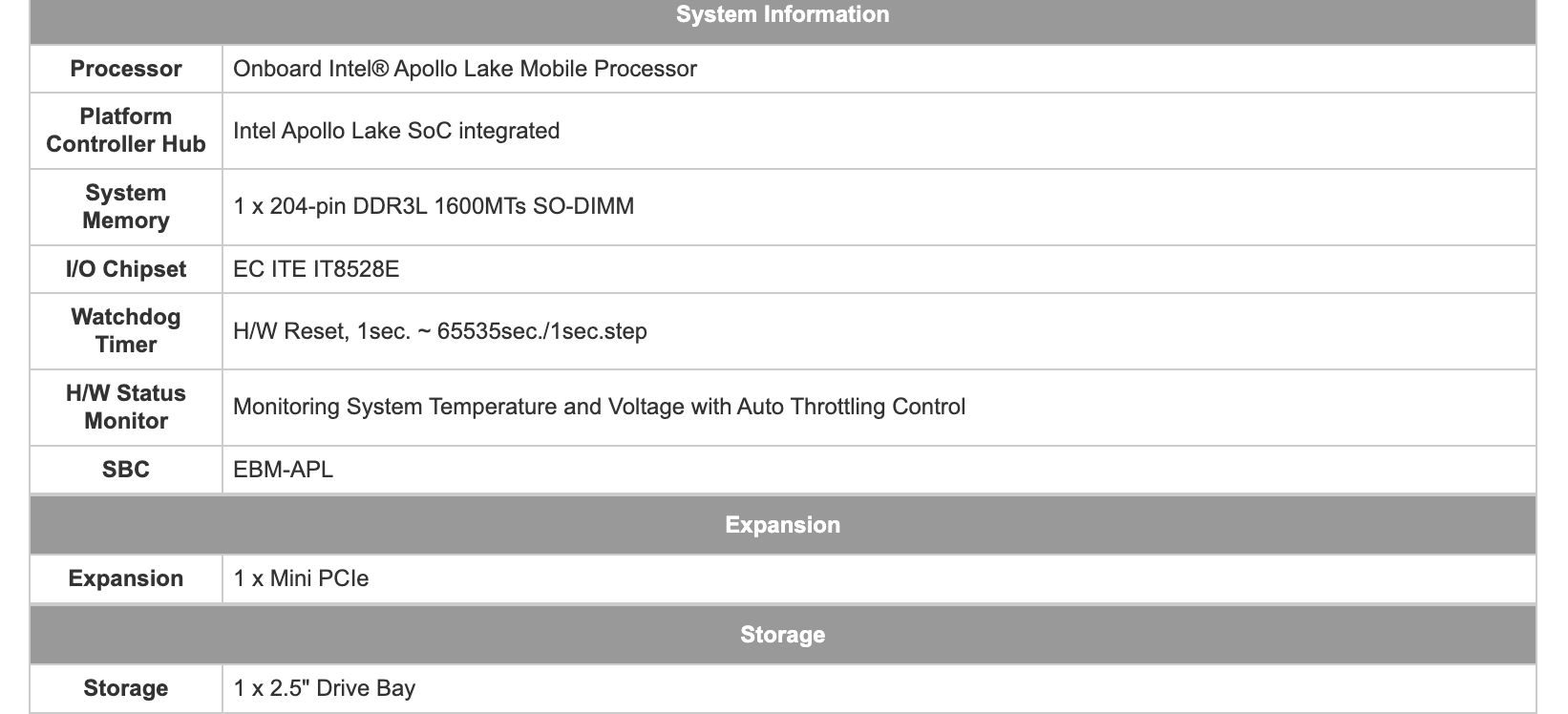Select the H/W Status Monitor label

coord(126,408)
